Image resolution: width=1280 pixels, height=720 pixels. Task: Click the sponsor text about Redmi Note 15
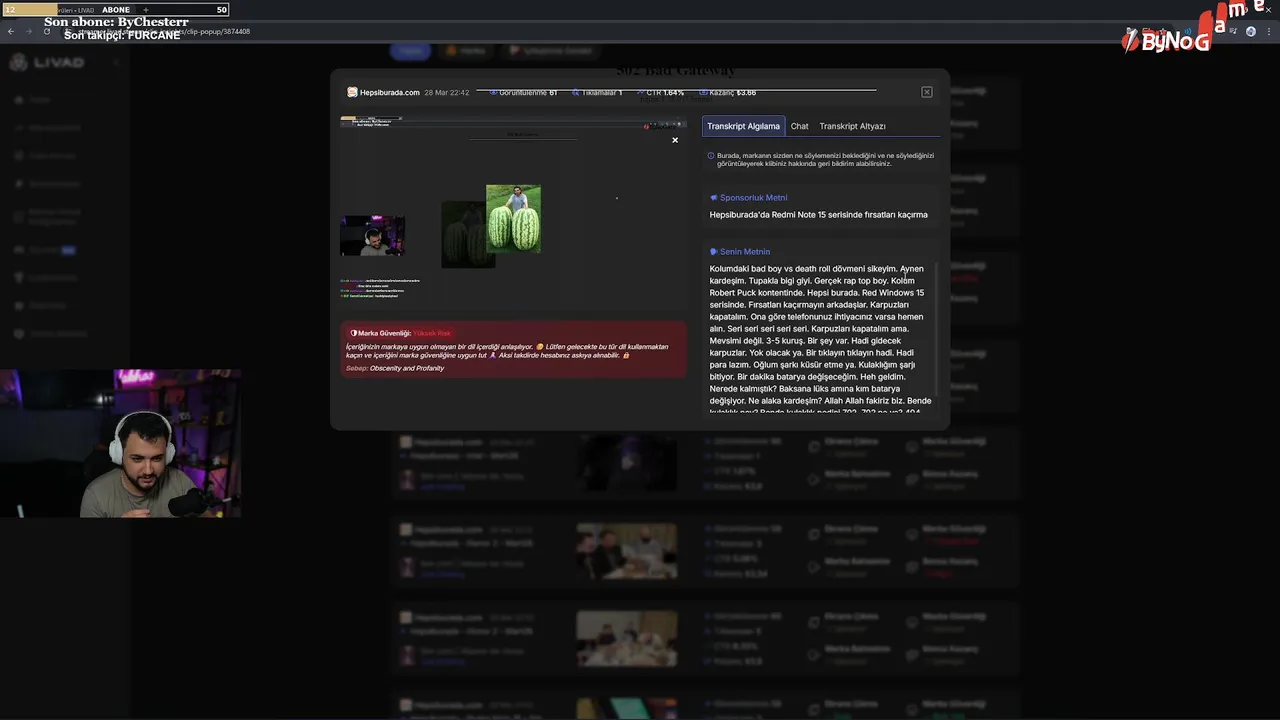click(x=819, y=215)
